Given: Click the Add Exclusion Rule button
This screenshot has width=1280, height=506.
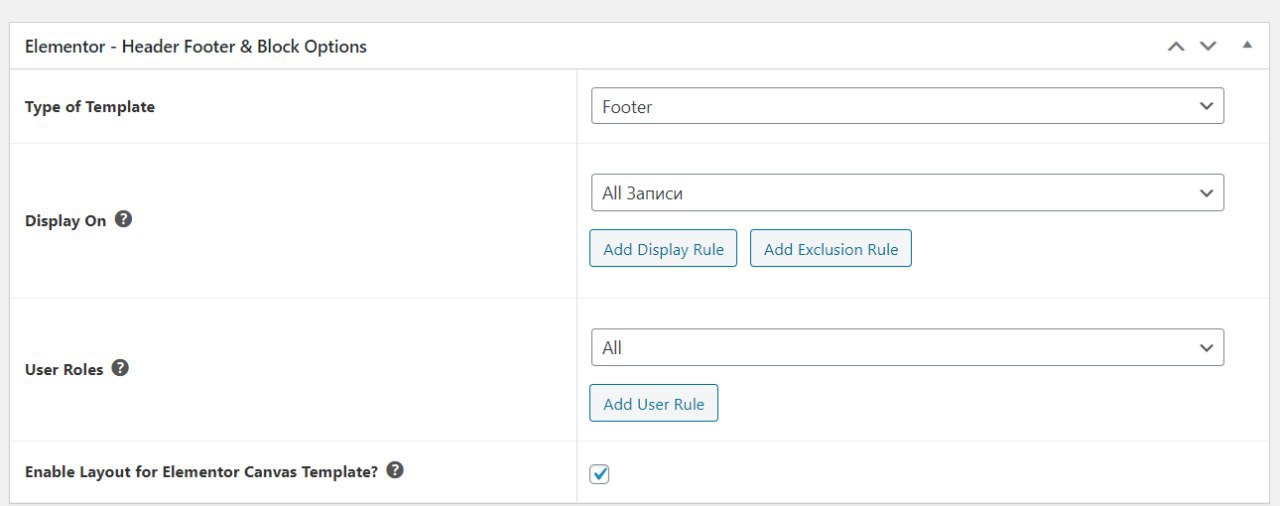Looking at the screenshot, I should point(831,249).
